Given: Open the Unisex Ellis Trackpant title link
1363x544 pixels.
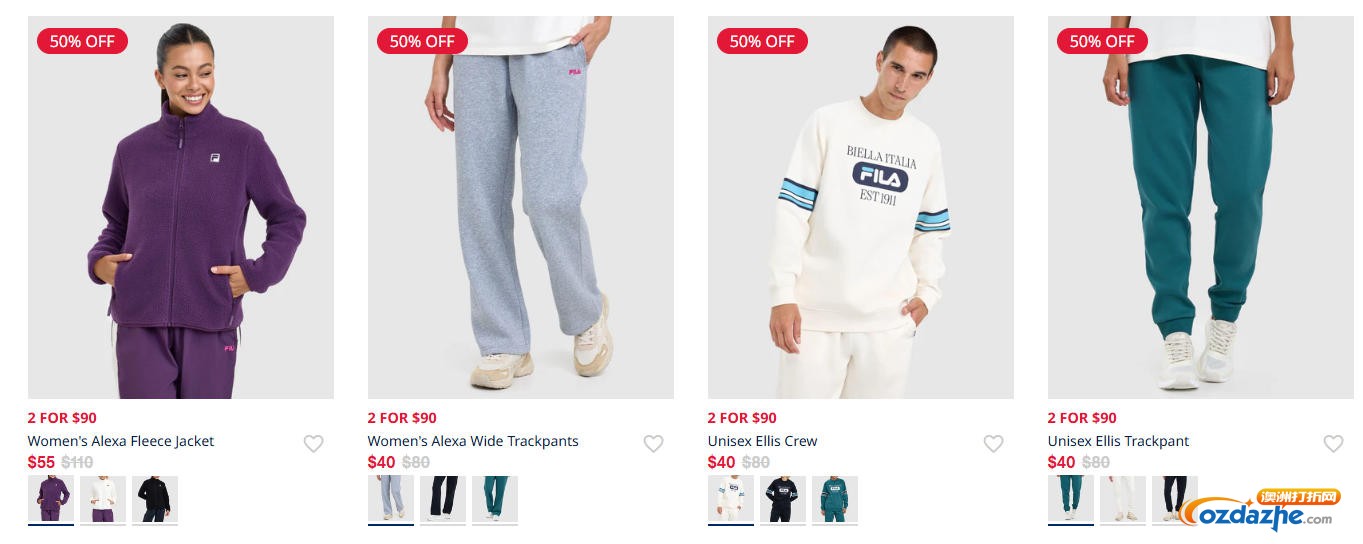Looking at the screenshot, I should tap(1119, 441).
